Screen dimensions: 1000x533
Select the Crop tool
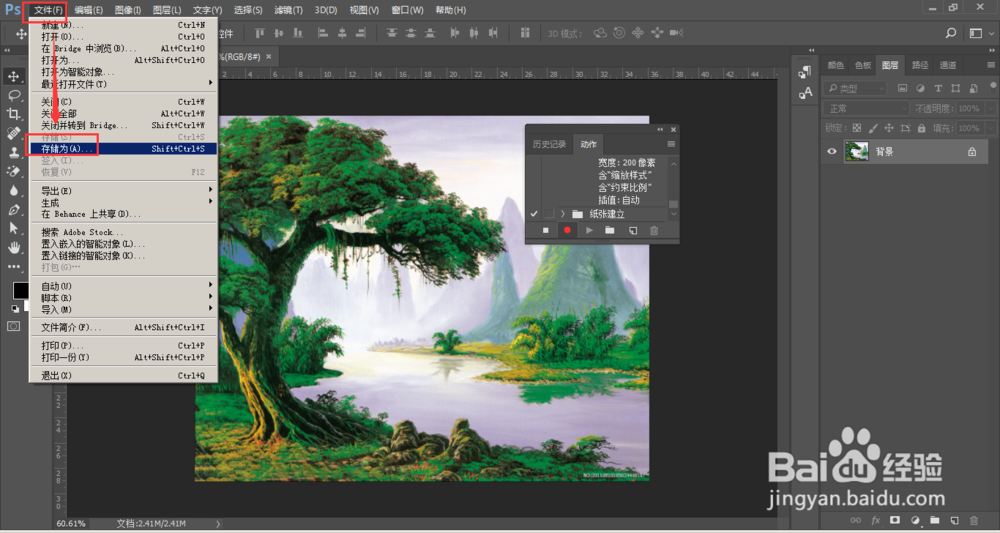pos(13,114)
